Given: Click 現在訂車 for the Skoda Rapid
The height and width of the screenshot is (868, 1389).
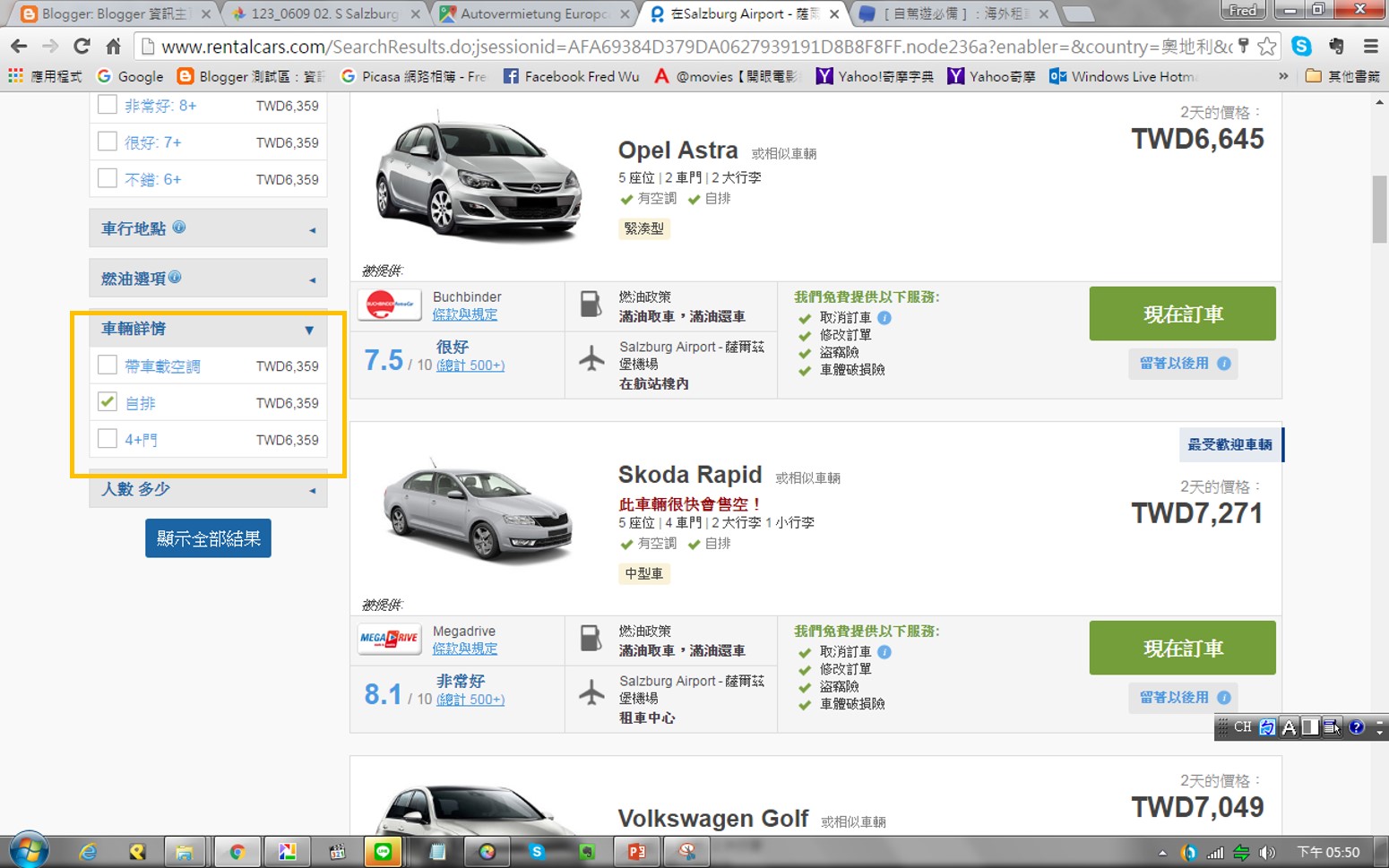Looking at the screenshot, I should pyautogui.click(x=1182, y=648).
